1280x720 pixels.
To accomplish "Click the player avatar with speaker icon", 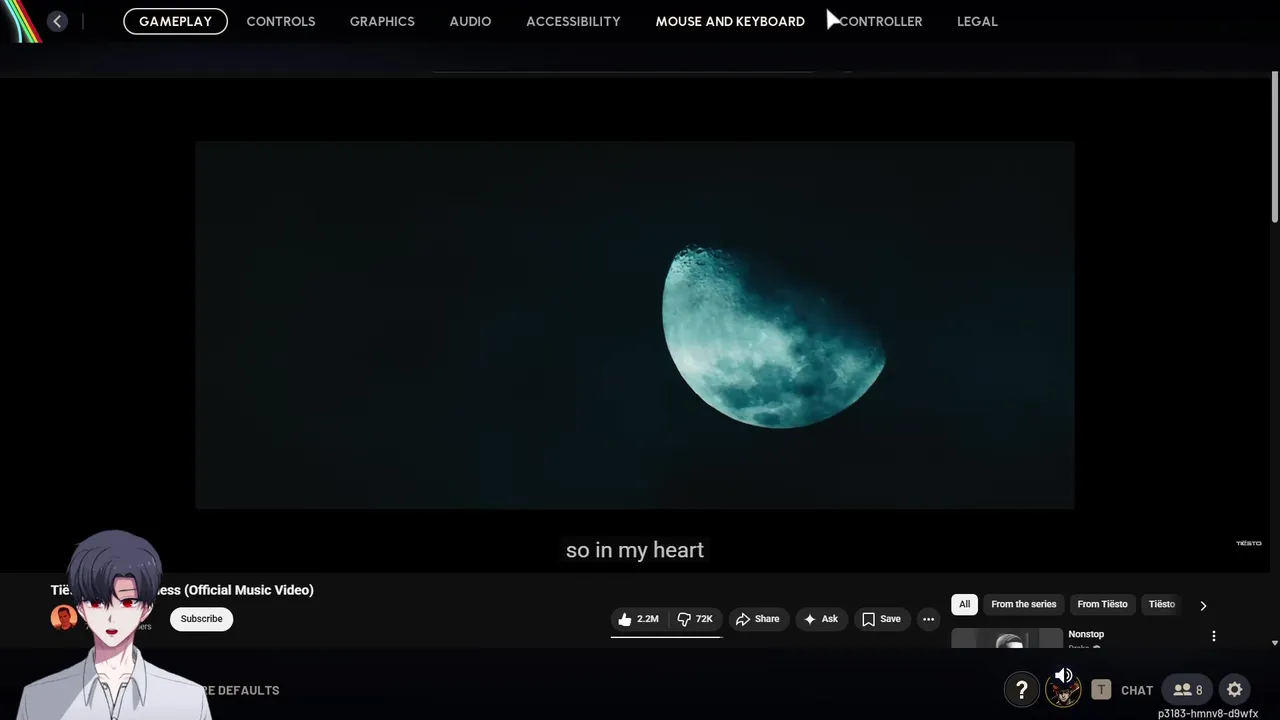I will click(1063, 689).
